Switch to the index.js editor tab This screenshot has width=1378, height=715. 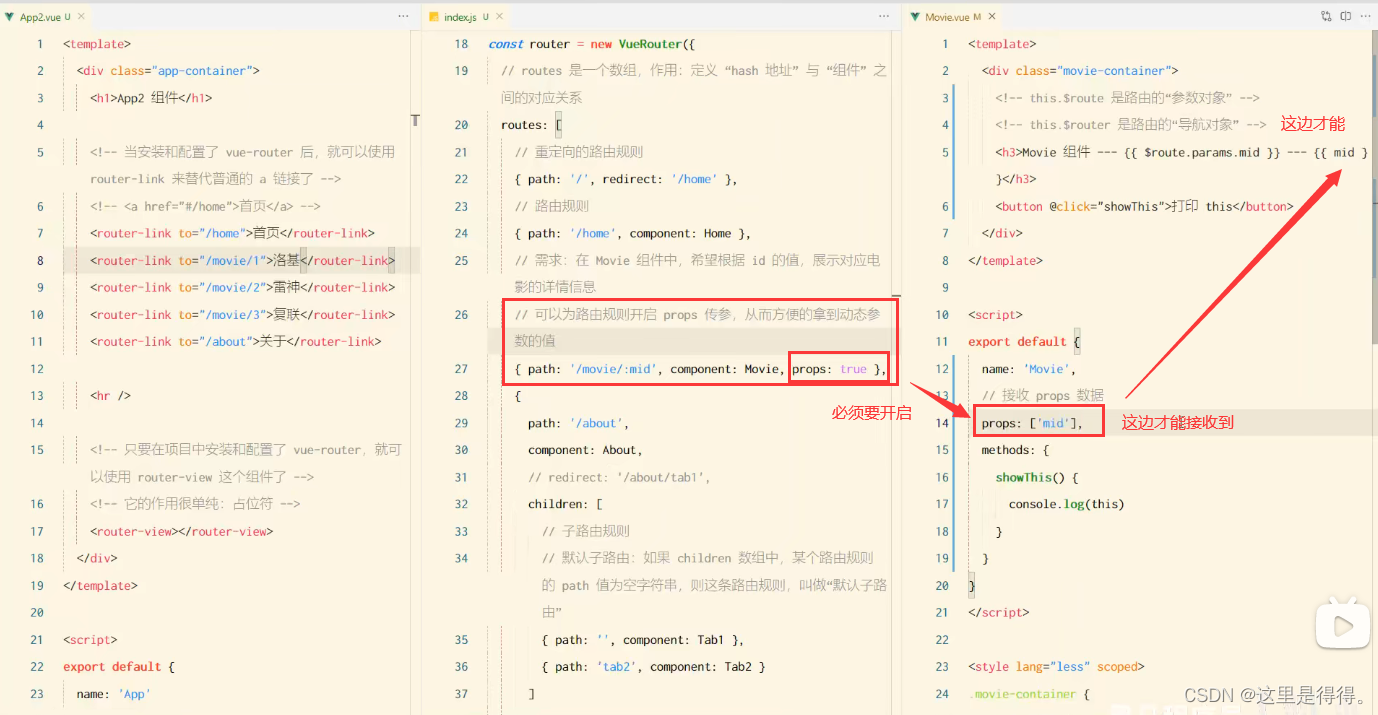466,17
